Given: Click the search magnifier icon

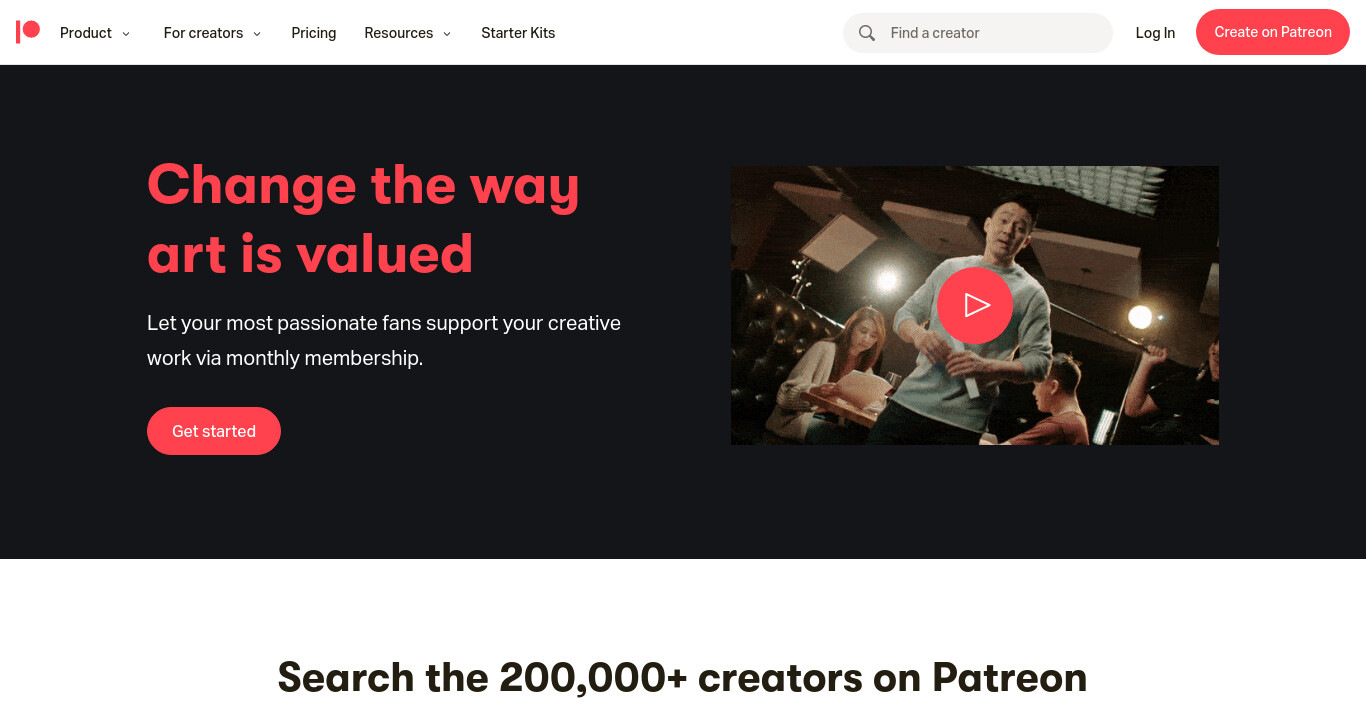Looking at the screenshot, I should (x=867, y=33).
